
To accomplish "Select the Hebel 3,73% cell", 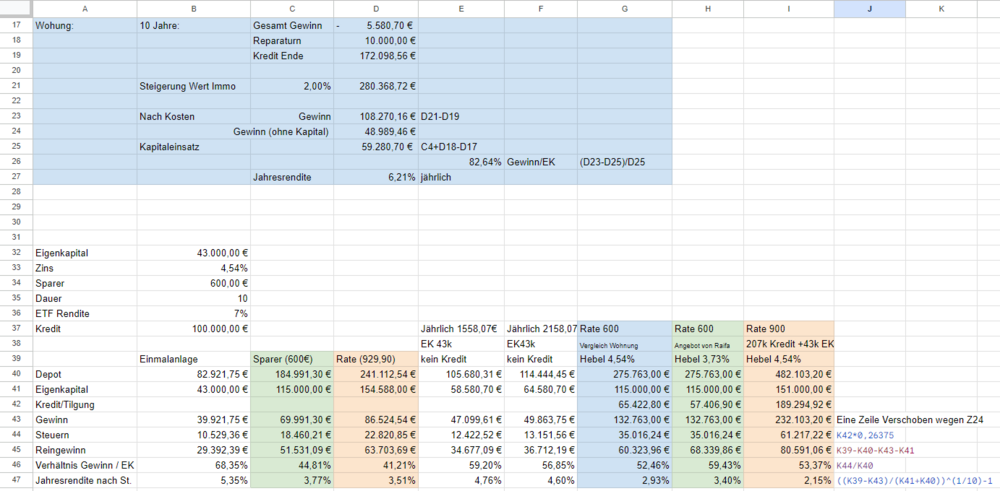I will [x=708, y=359].
